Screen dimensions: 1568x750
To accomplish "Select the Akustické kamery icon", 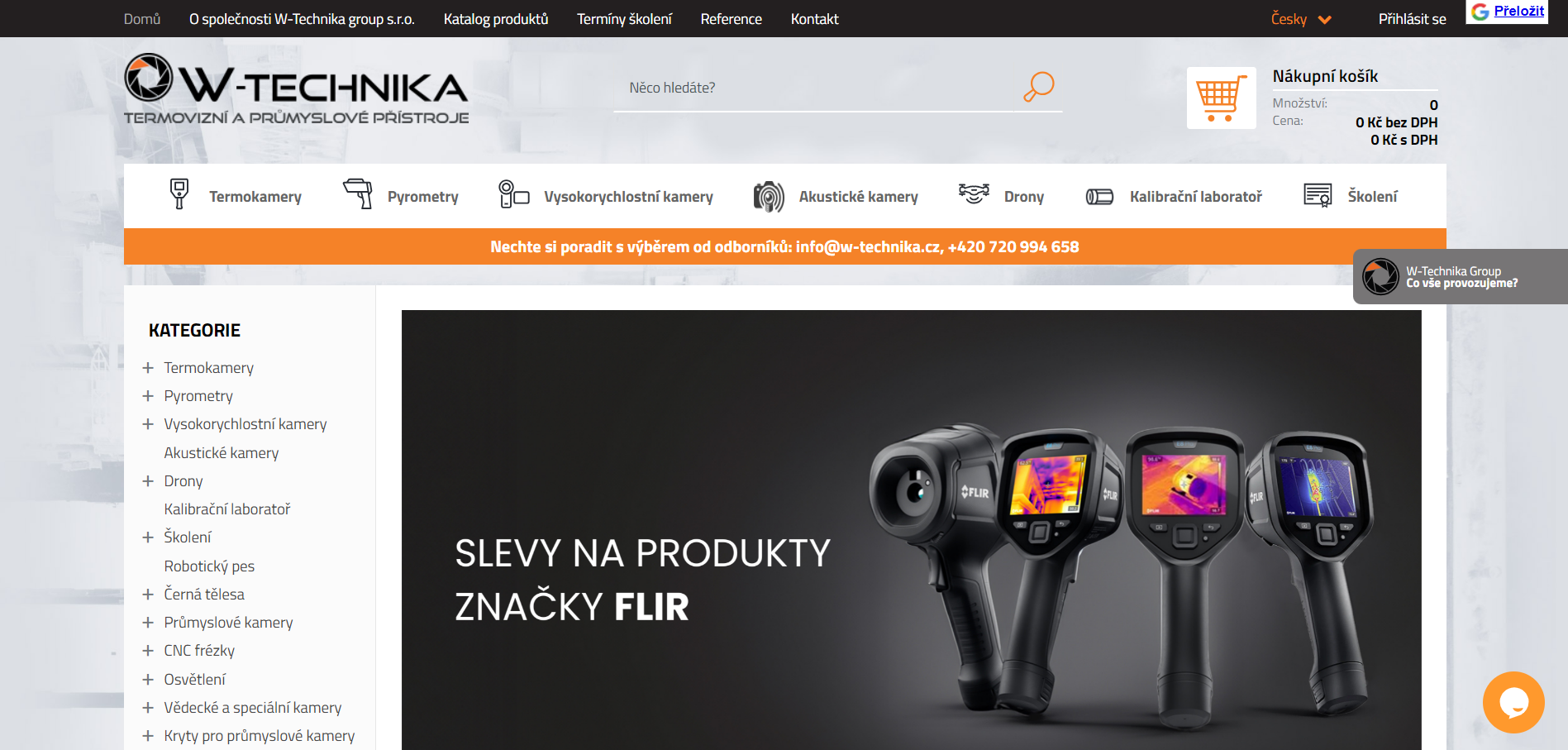I will (769, 197).
